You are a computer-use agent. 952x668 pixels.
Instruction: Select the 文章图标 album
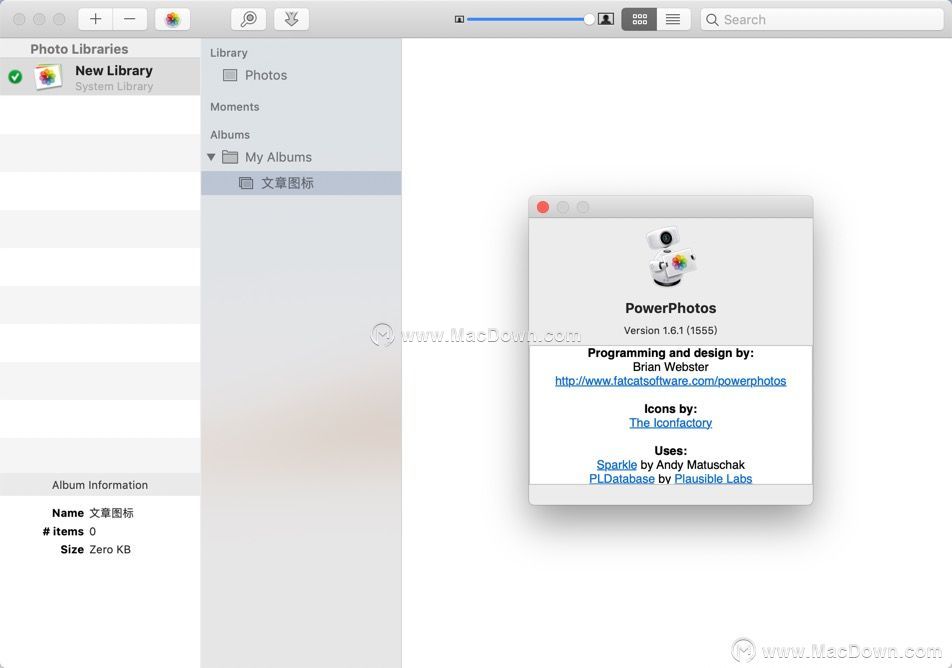point(301,183)
